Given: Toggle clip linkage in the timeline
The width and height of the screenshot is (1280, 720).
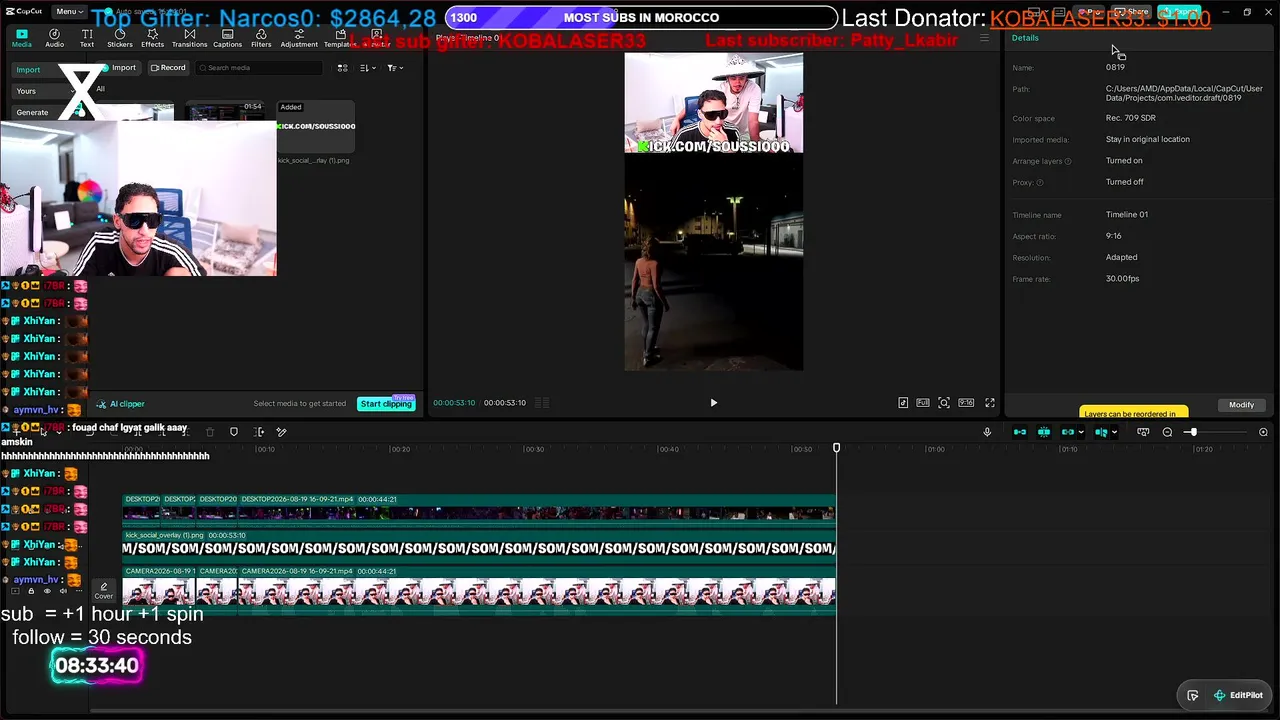Looking at the screenshot, I should (x=1067, y=432).
